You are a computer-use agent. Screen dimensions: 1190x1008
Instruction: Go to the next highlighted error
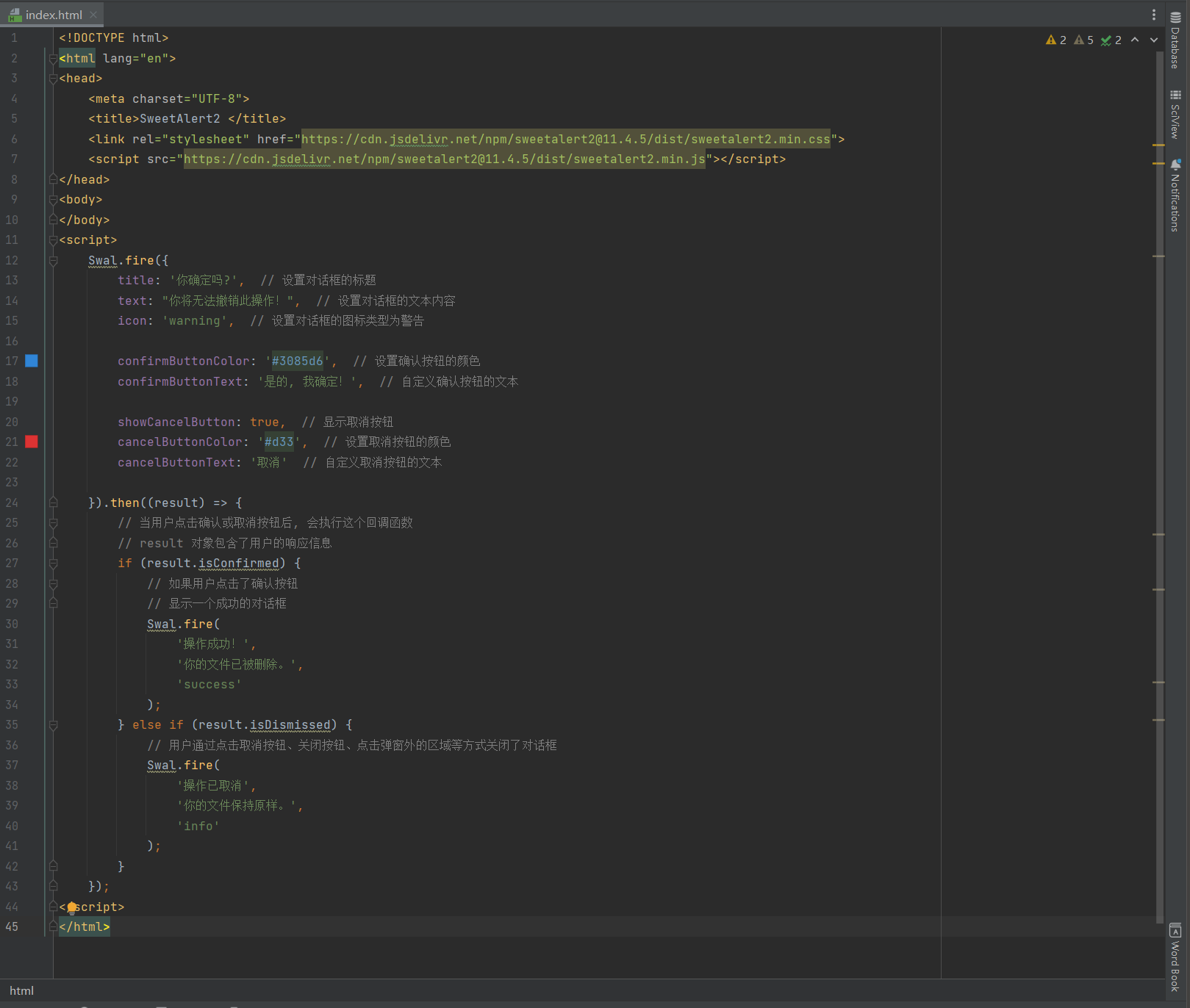point(1154,40)
